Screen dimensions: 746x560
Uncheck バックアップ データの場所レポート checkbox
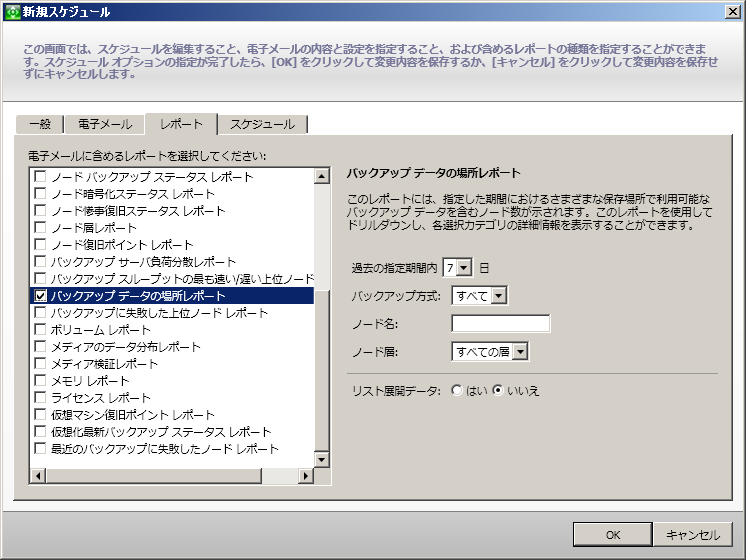coord(40,295)
